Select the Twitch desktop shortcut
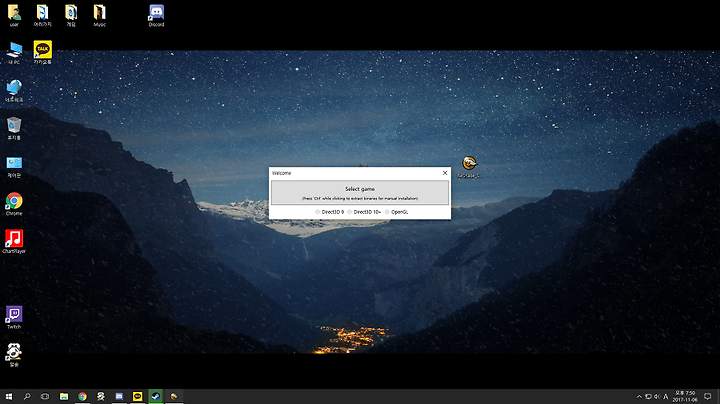 (14, 318)
